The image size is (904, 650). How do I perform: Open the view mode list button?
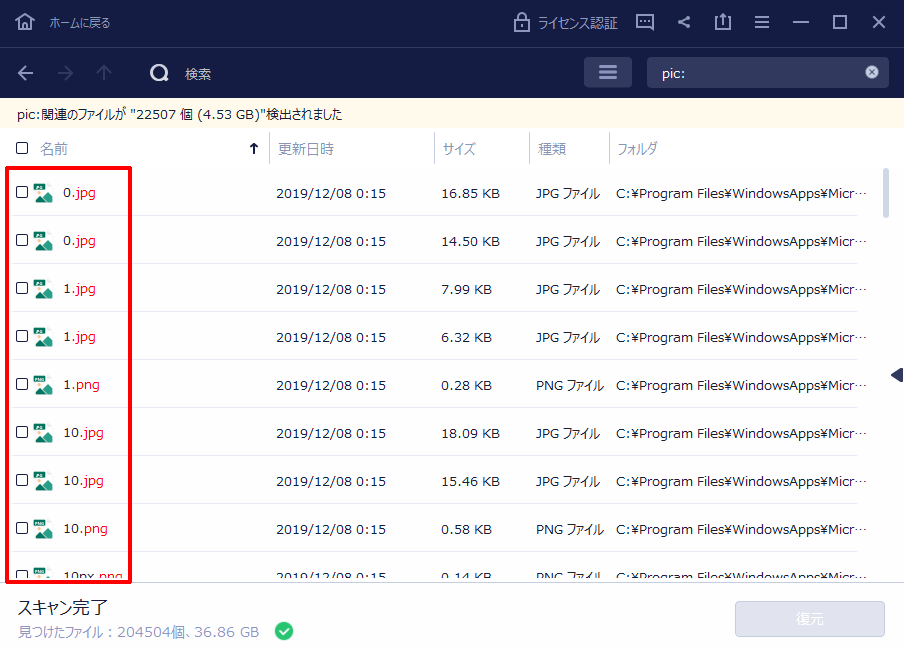click(608, 72)
